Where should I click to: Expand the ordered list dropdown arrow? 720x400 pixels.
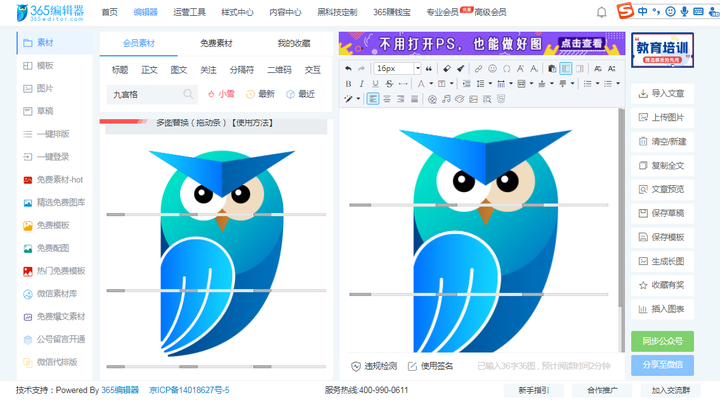pos(597,84)
